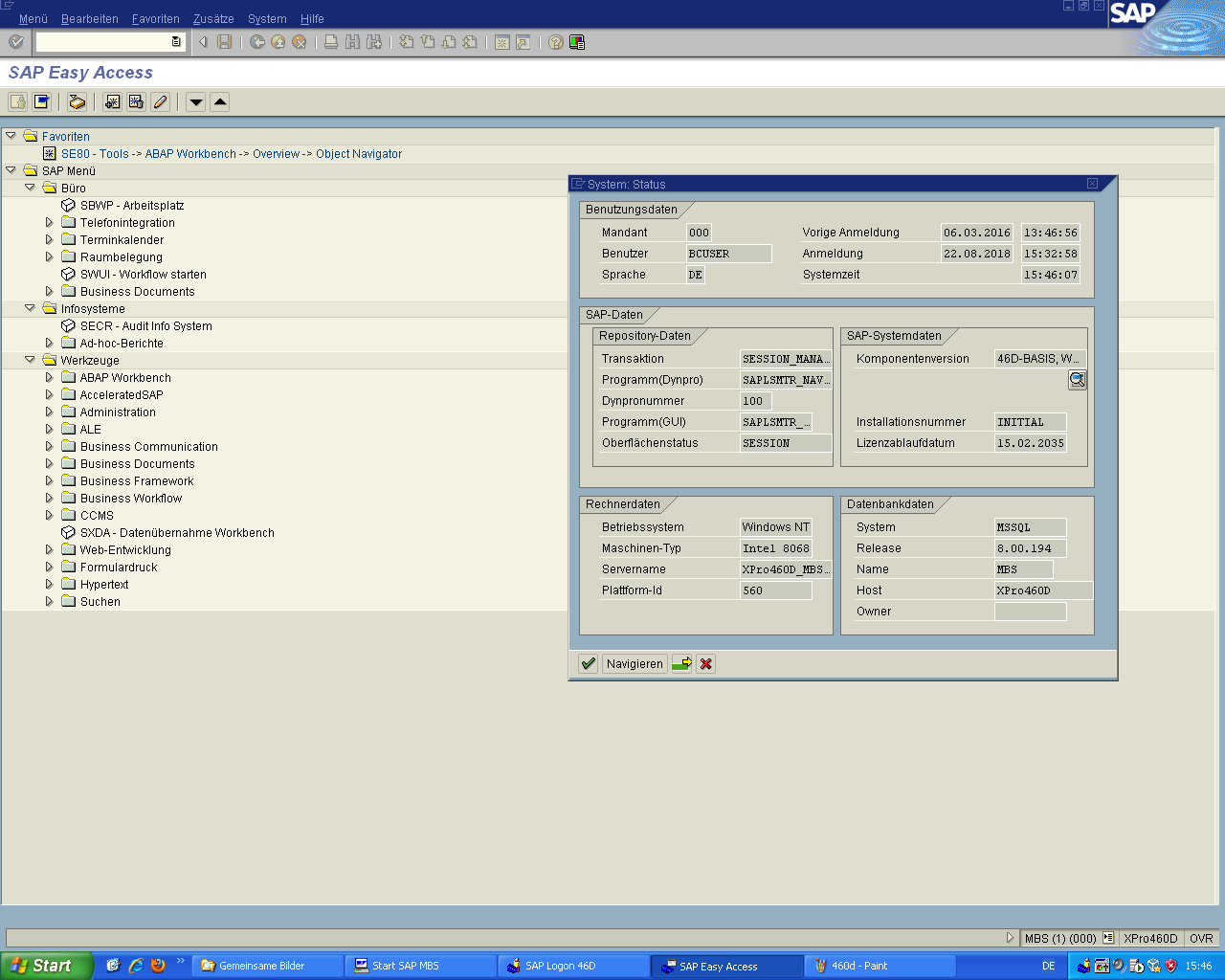Collapse the SAP Menü tree node
Image resolution: width=1225 pixels, height=980 pixels.
tap(11, 170)
